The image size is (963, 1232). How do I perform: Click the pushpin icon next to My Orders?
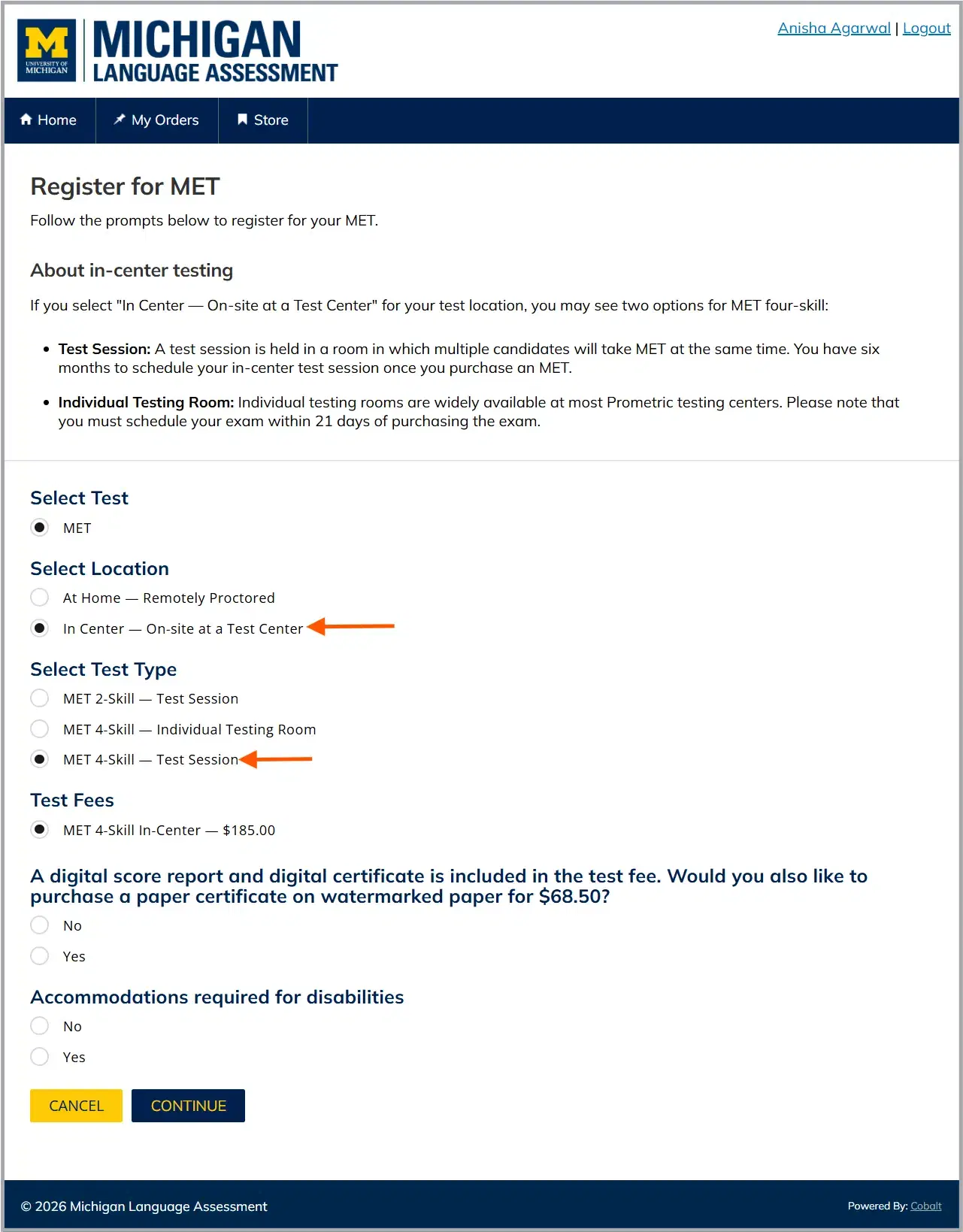[118, 119]
